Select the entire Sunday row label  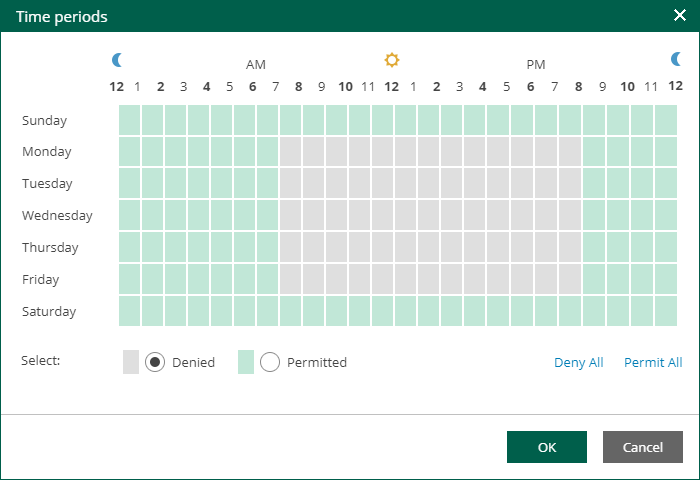pos(44,121)
